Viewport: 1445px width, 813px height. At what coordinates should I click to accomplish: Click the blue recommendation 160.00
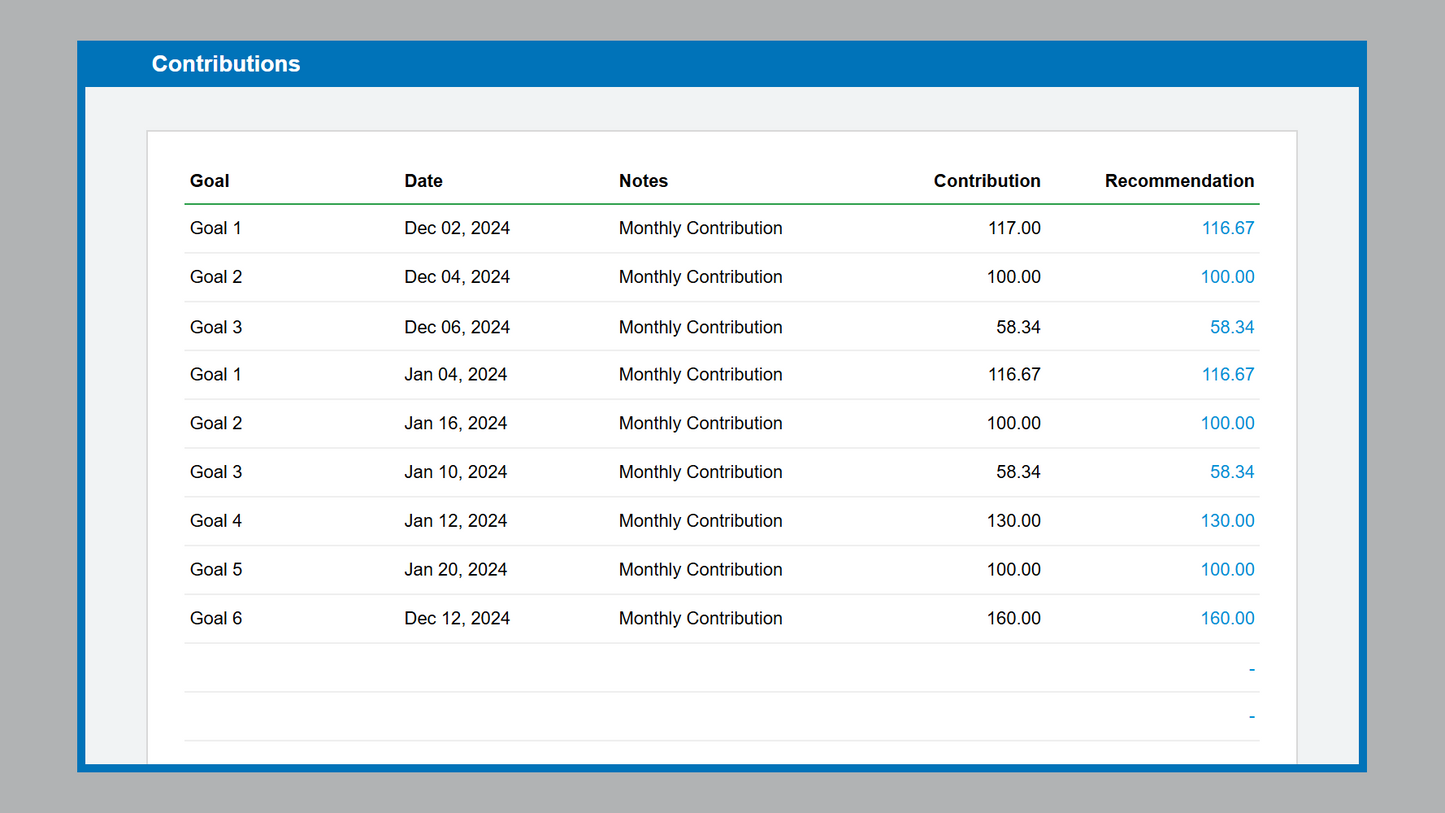point(1228,619)
